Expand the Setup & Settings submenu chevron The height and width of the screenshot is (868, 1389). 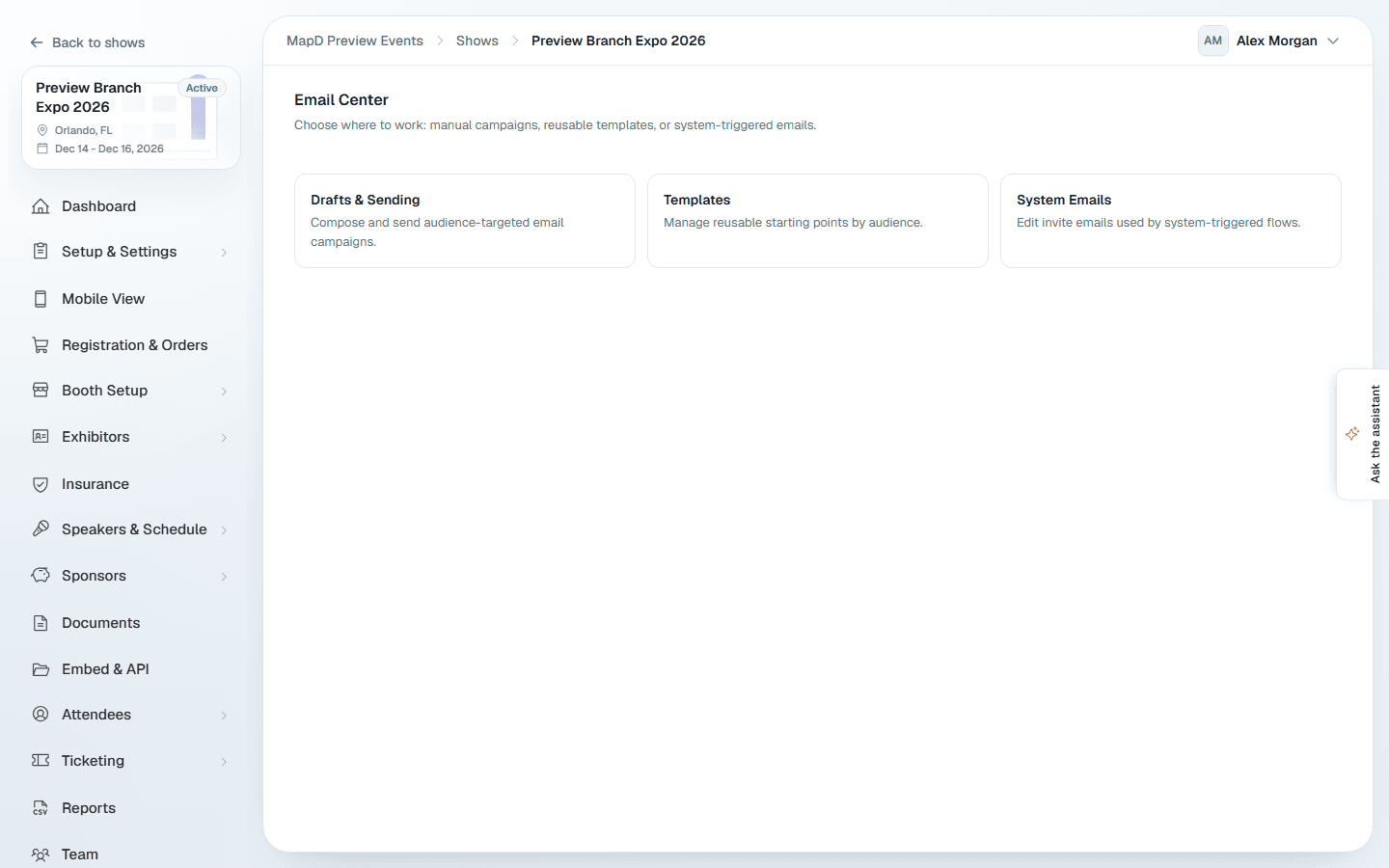(x=224, y=253)
